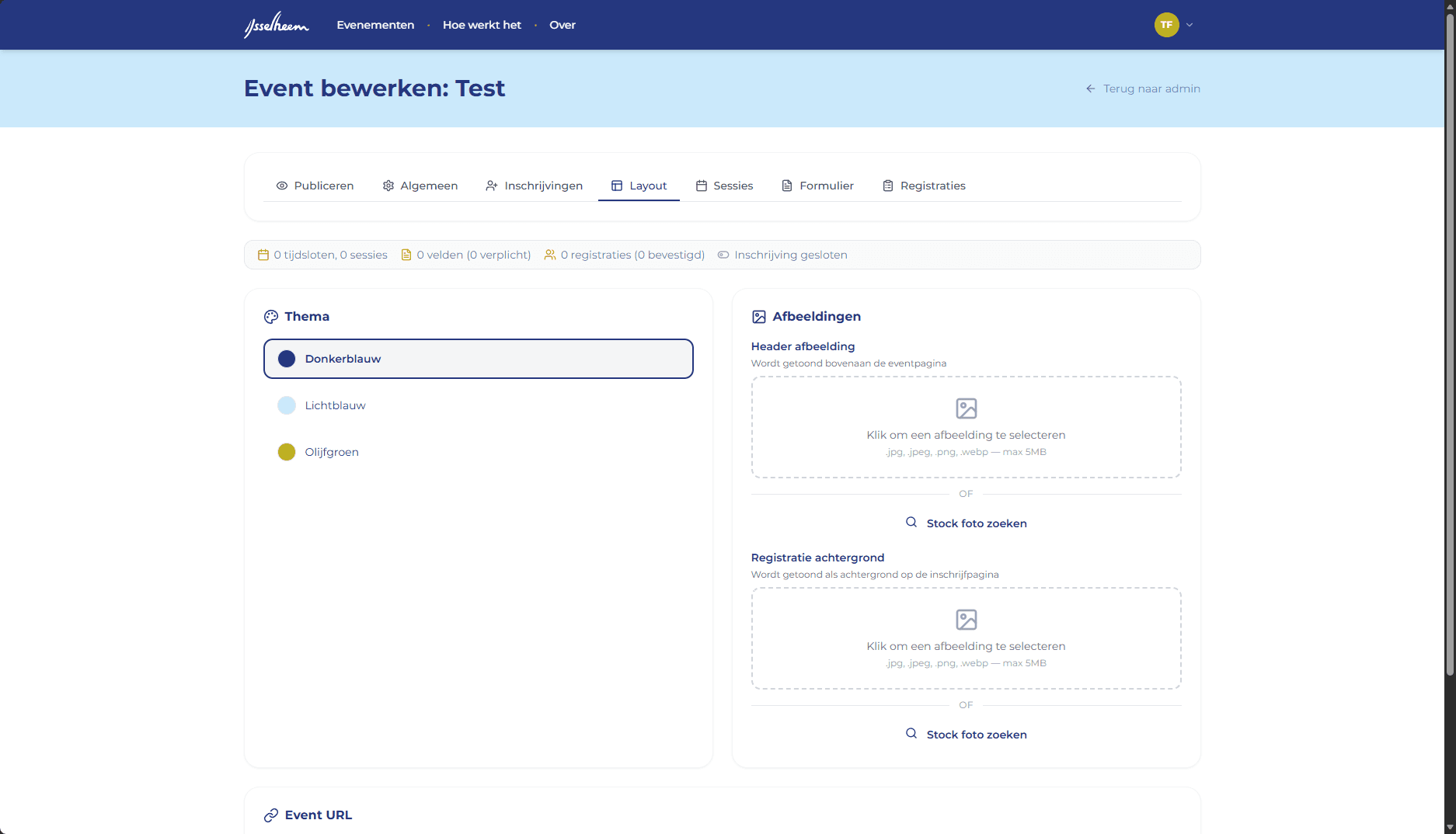Image resolution: width=1456 pixels, height=834 pixels.
Task: Click the document icon on Formulier
Action: point(787,186)
